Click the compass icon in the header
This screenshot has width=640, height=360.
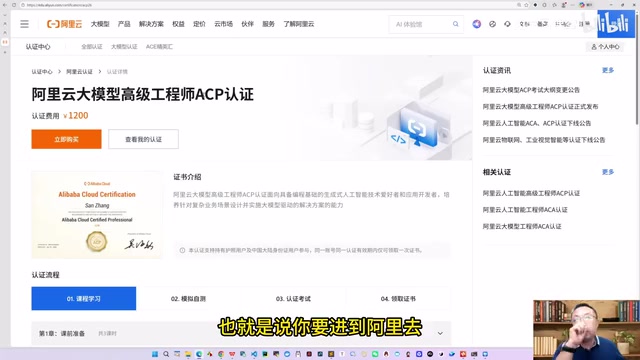492,24
